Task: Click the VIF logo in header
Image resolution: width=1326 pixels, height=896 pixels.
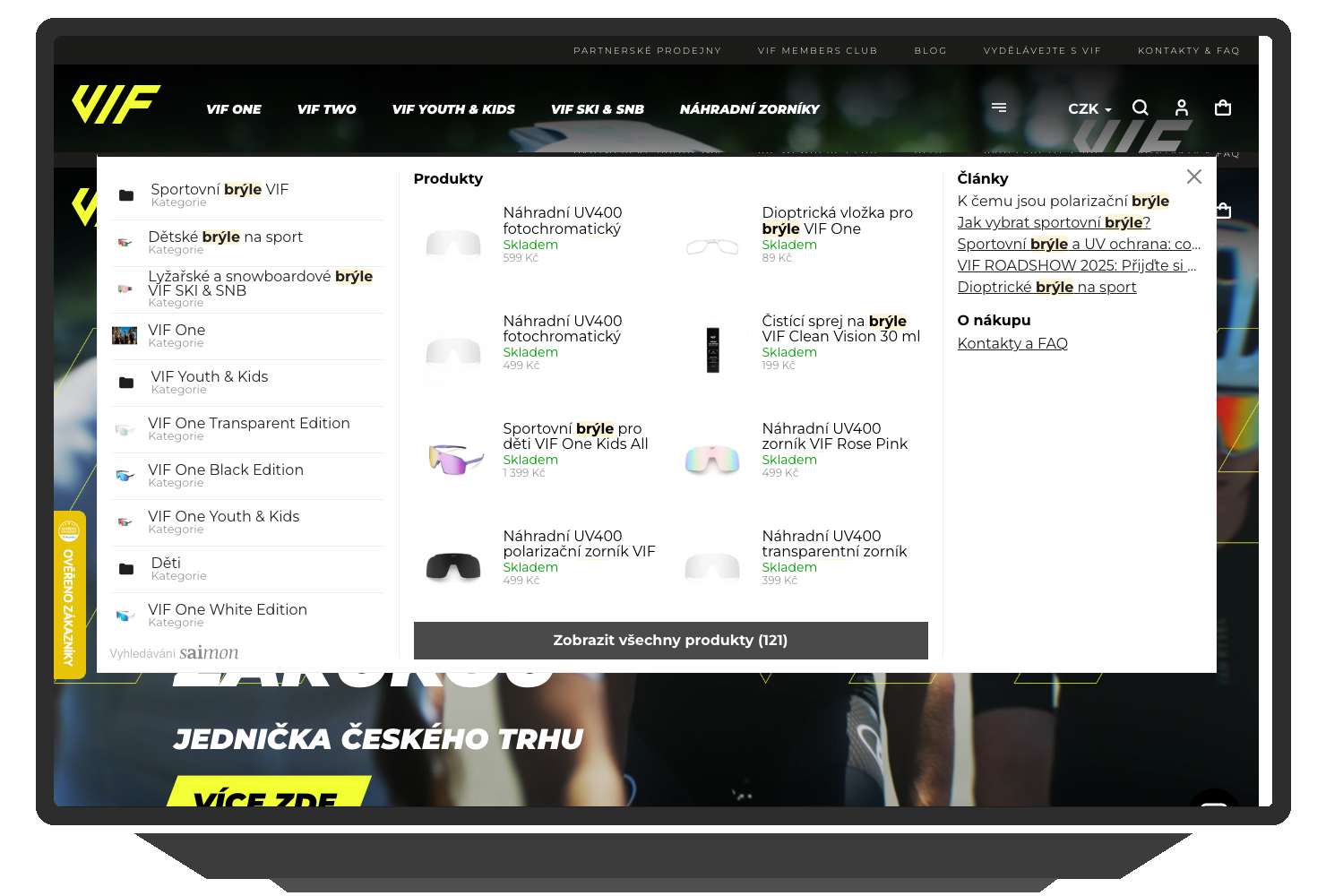Action: click(x=116, y=105)
